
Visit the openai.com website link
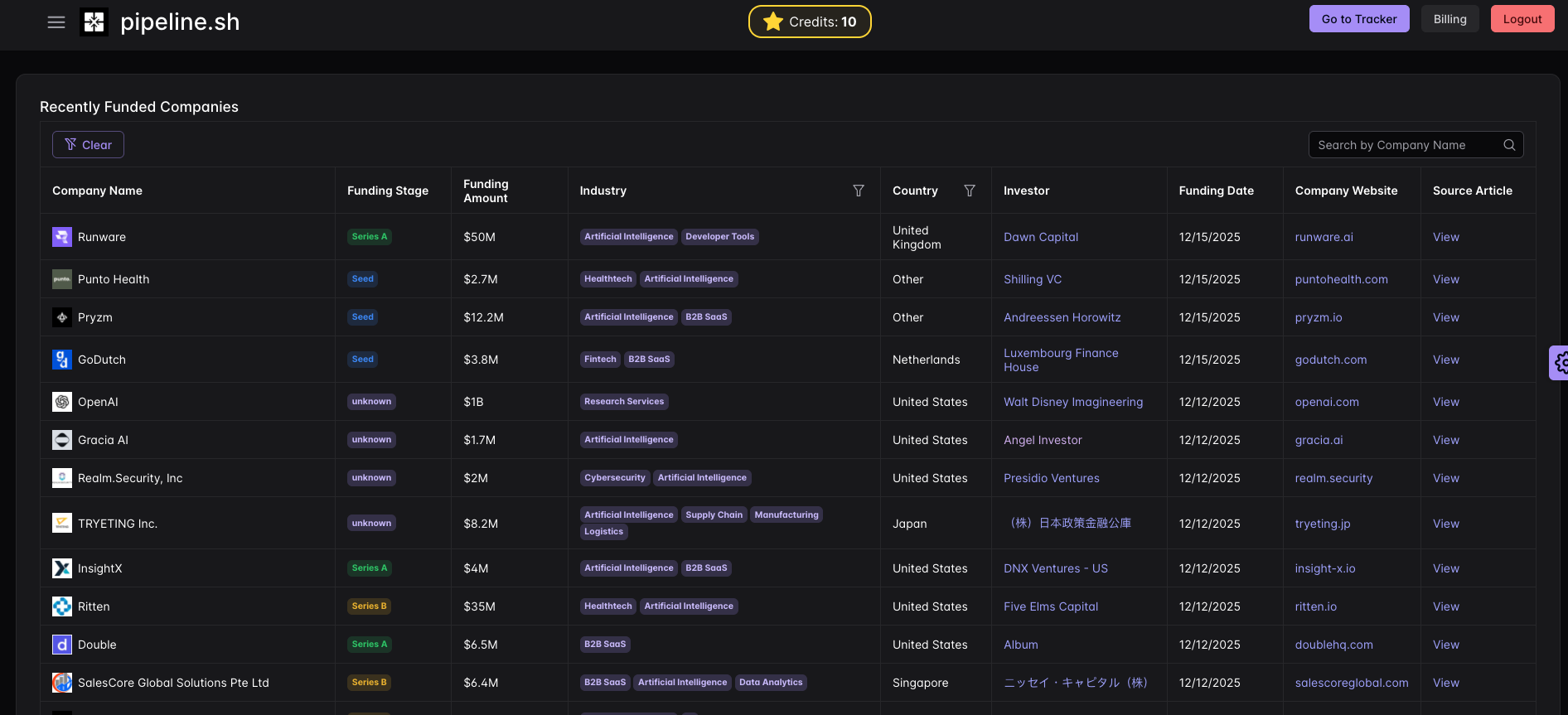[1326, 402]
